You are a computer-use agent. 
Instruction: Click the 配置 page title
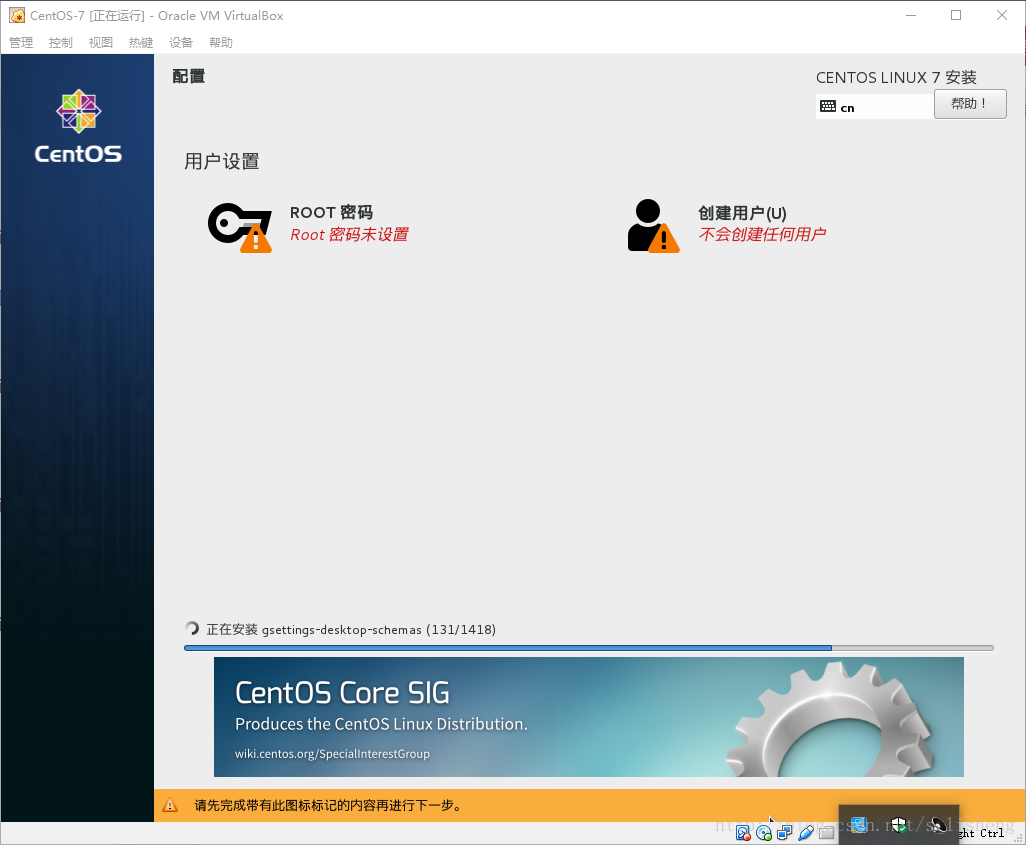(x=188, y=77)
